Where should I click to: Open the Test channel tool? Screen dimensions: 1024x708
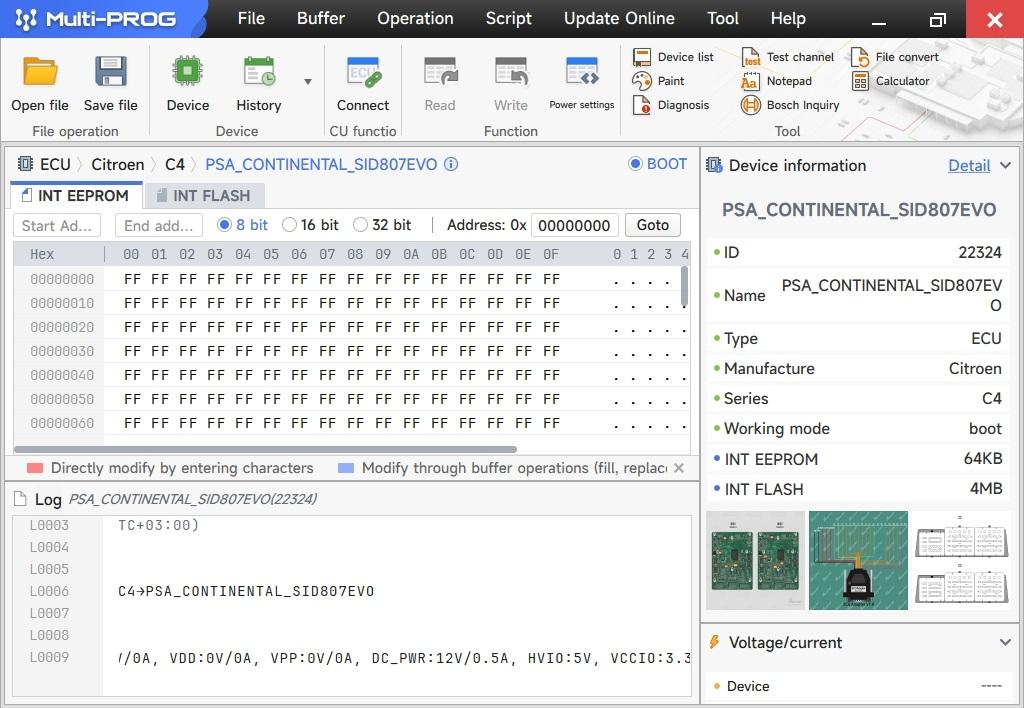tap(788, 57)
